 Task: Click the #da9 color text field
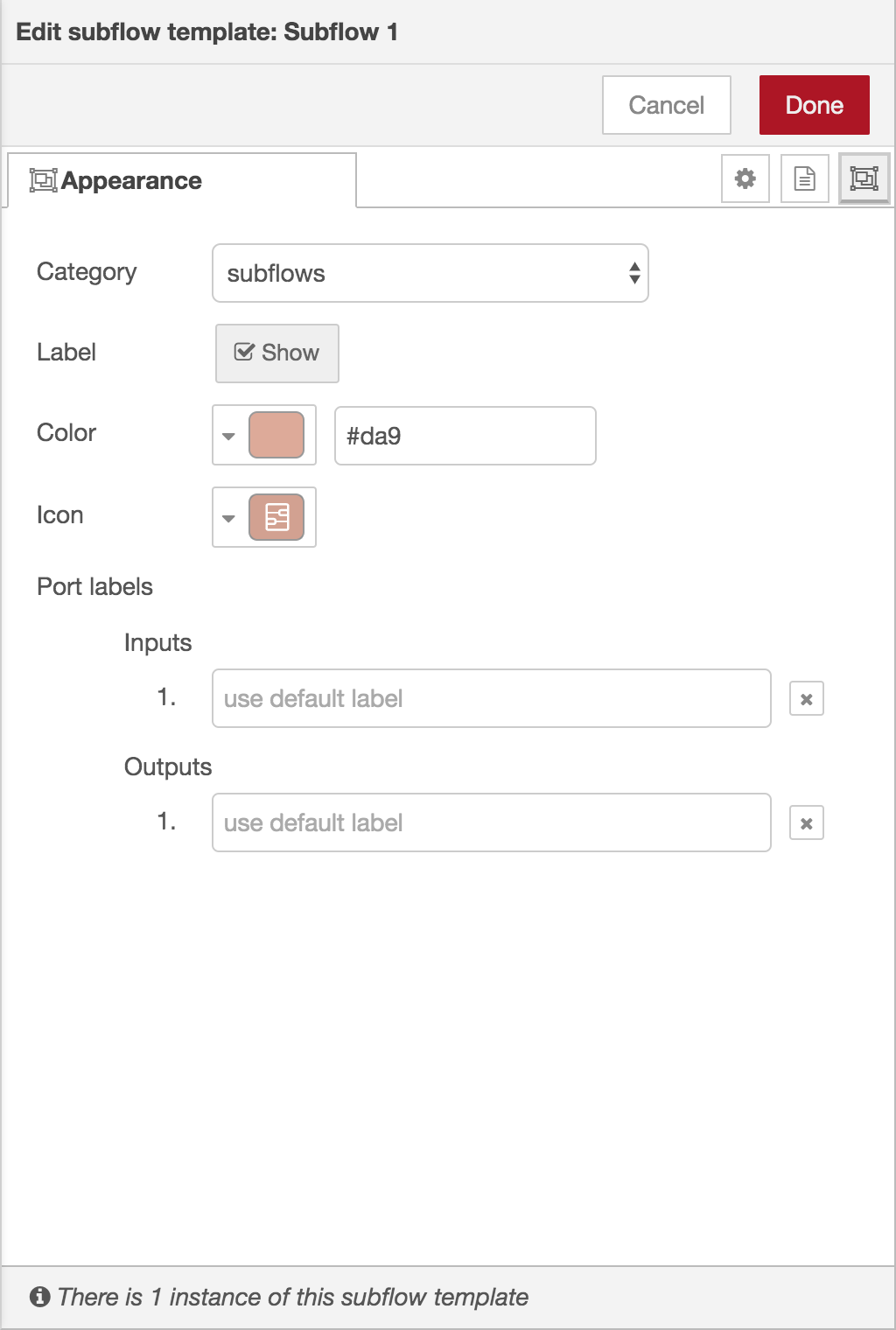click(465, 435)
